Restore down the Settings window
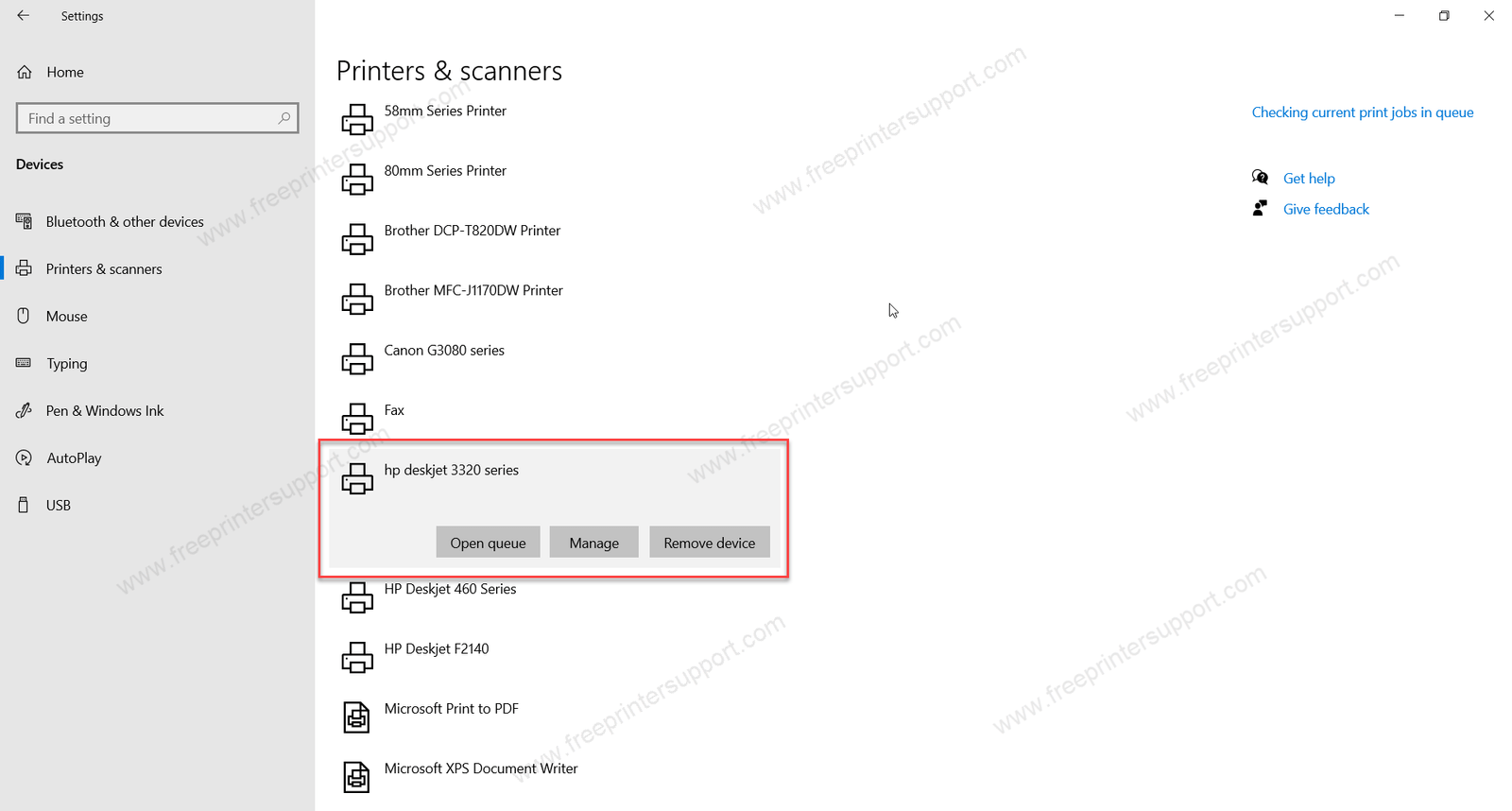 point(1444,15)
